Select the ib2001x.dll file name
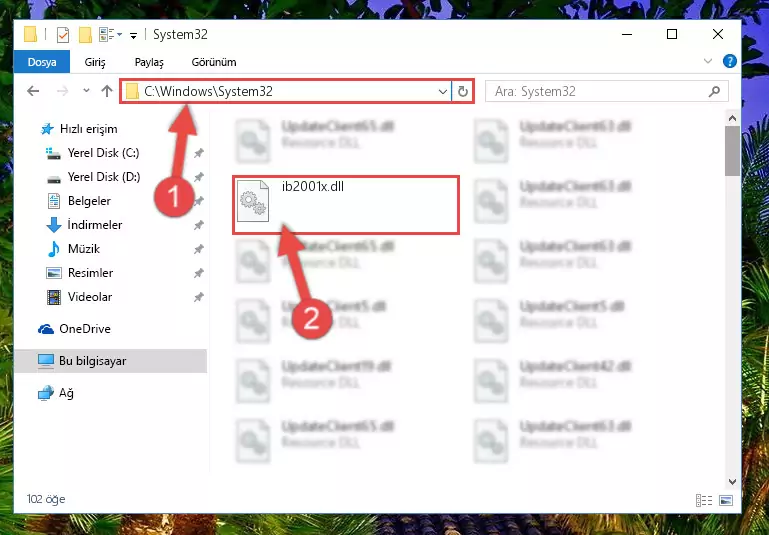This screenshot has width=769, height=535. coord(313,187)
